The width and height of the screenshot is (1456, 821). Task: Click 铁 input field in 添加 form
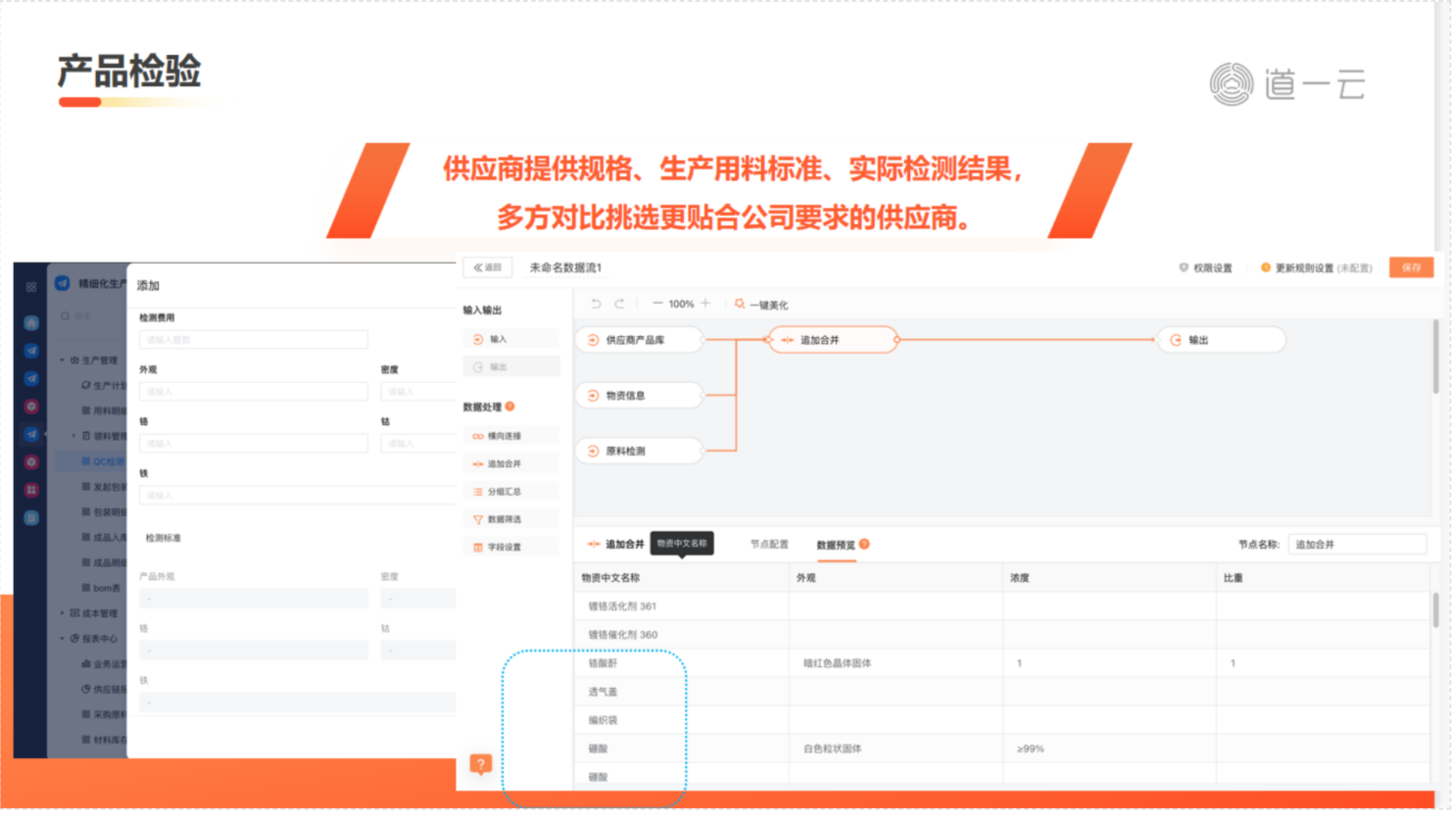click(297, 495)
